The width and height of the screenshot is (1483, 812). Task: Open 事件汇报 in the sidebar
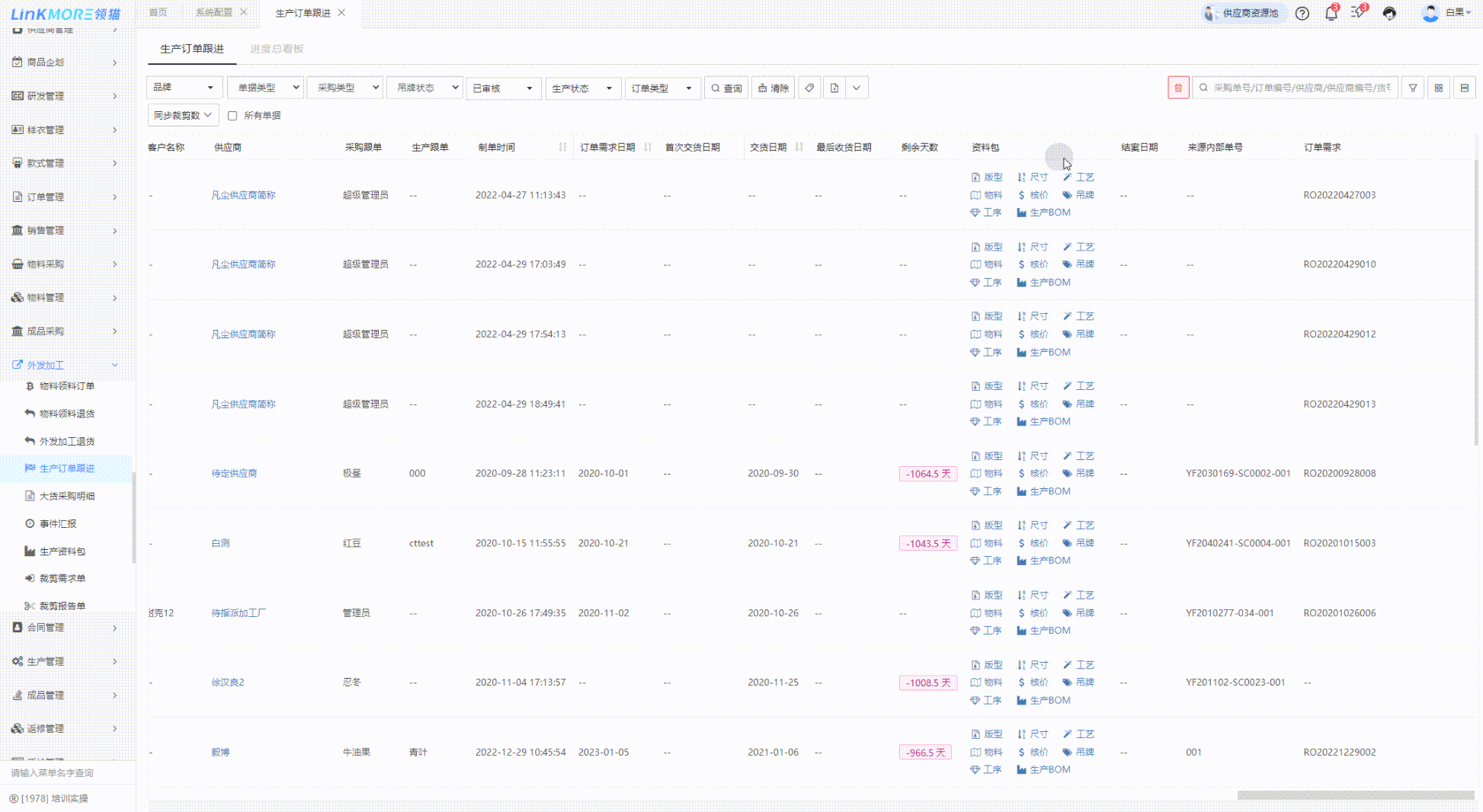pos(58,524)
